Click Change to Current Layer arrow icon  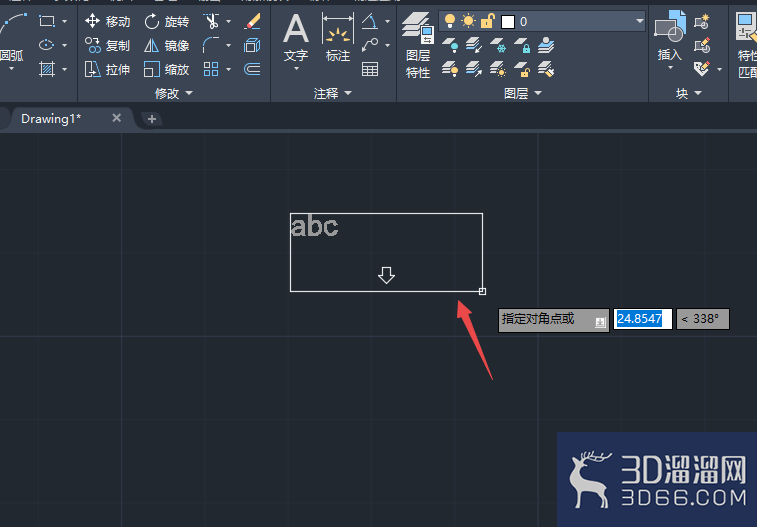point(474,69)
